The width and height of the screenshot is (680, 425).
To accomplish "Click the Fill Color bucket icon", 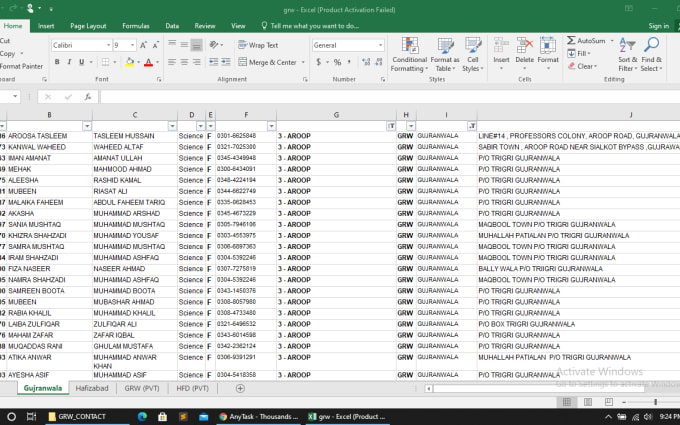I will (x=129, y=62).
